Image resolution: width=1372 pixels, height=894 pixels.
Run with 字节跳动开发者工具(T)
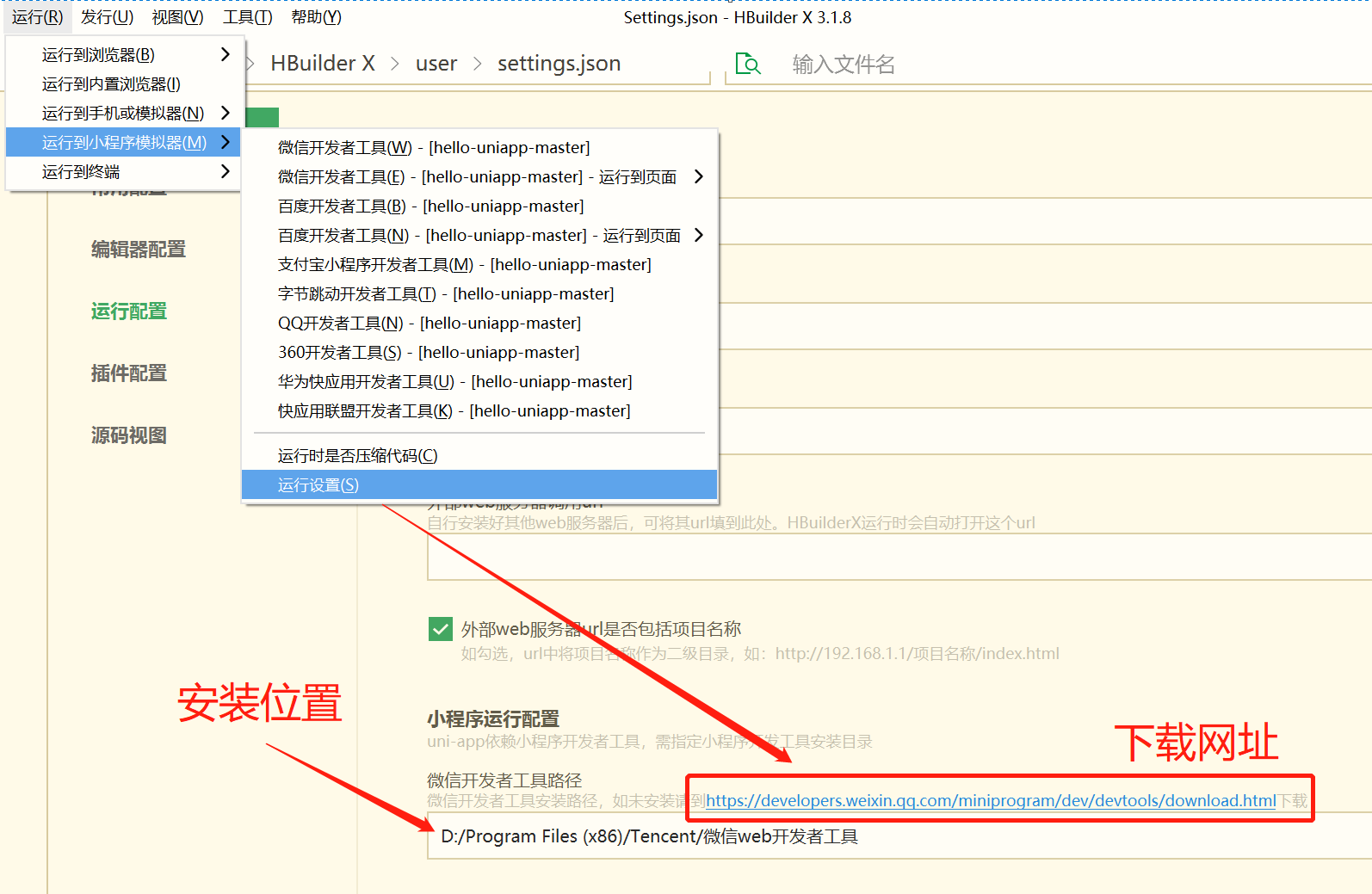[479, 294]
